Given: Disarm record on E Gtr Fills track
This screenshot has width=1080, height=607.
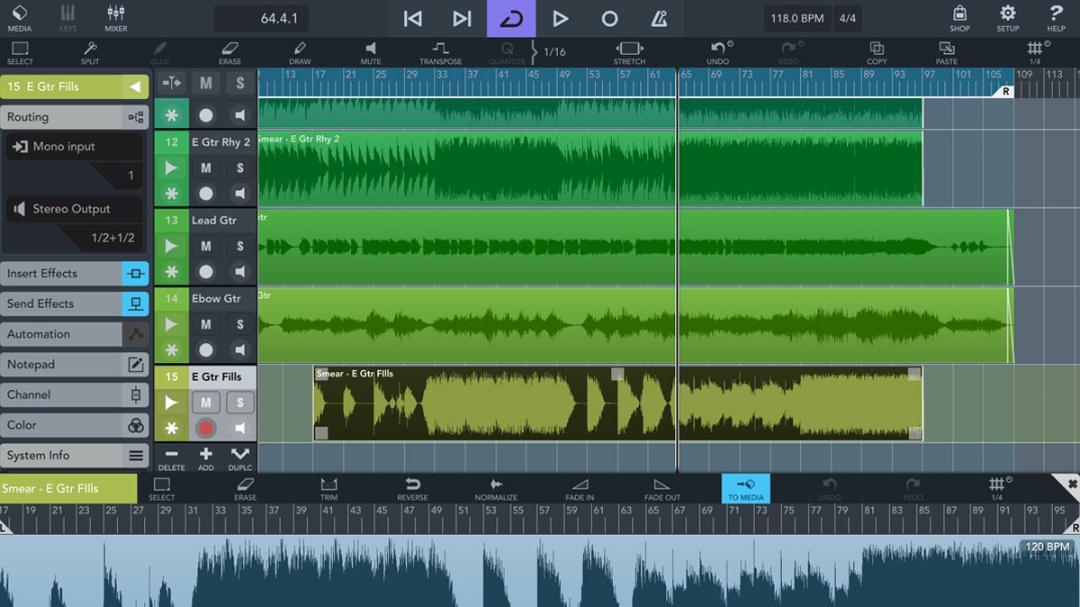Looking at the screenshot, I should [205, 429].
